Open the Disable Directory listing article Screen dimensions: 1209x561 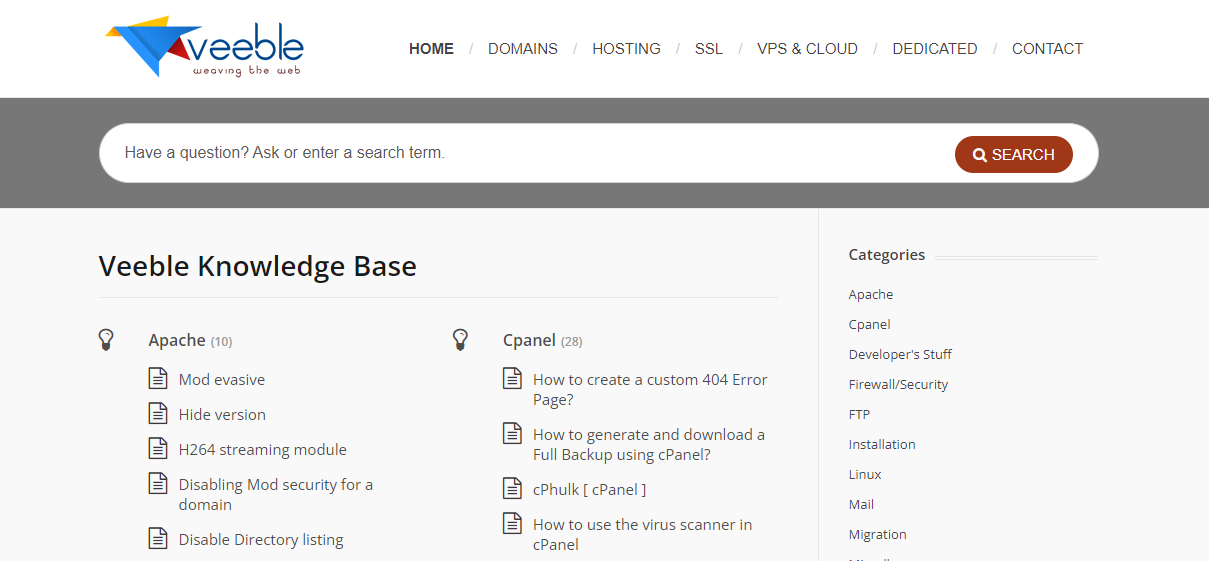(x=261, y=540)
